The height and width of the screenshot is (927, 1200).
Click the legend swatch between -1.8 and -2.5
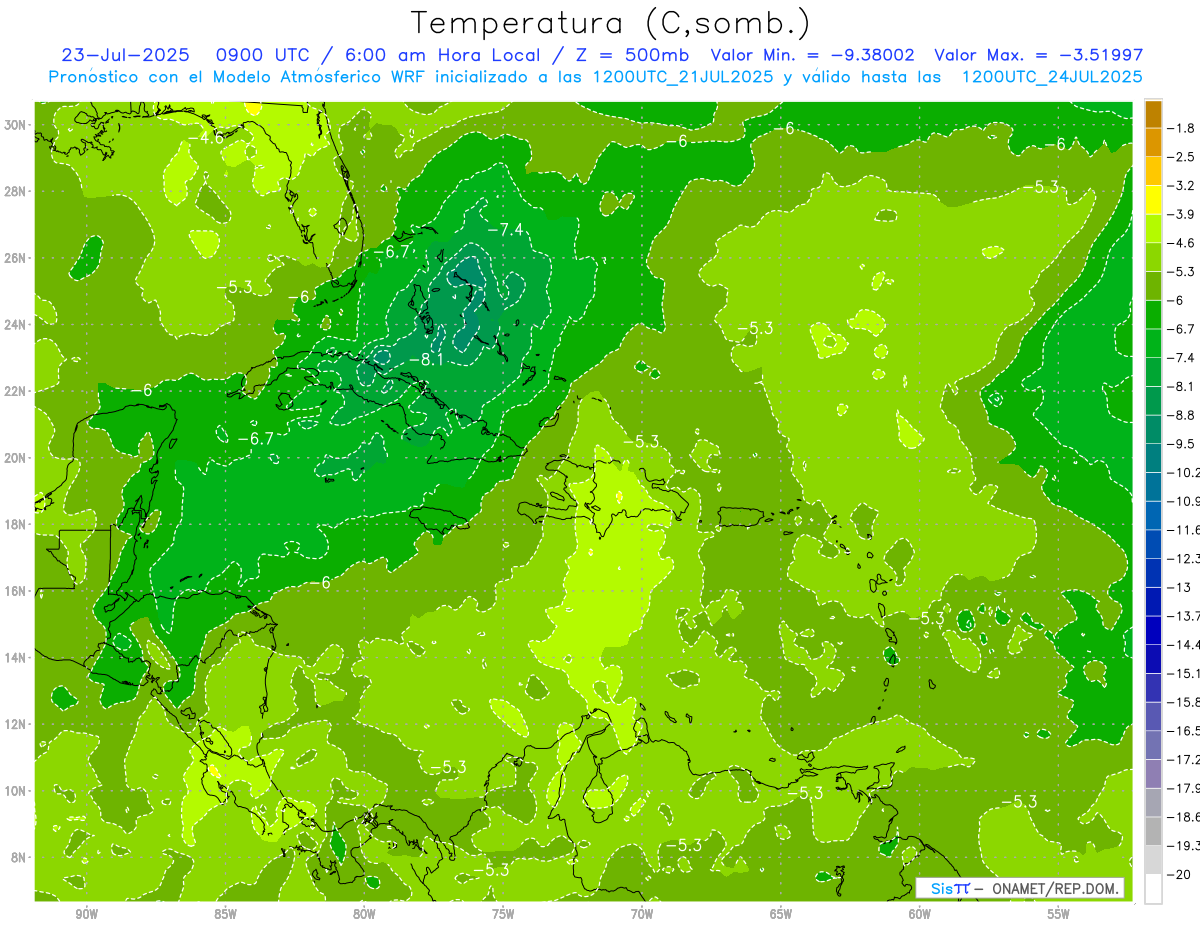(1153, 143)
